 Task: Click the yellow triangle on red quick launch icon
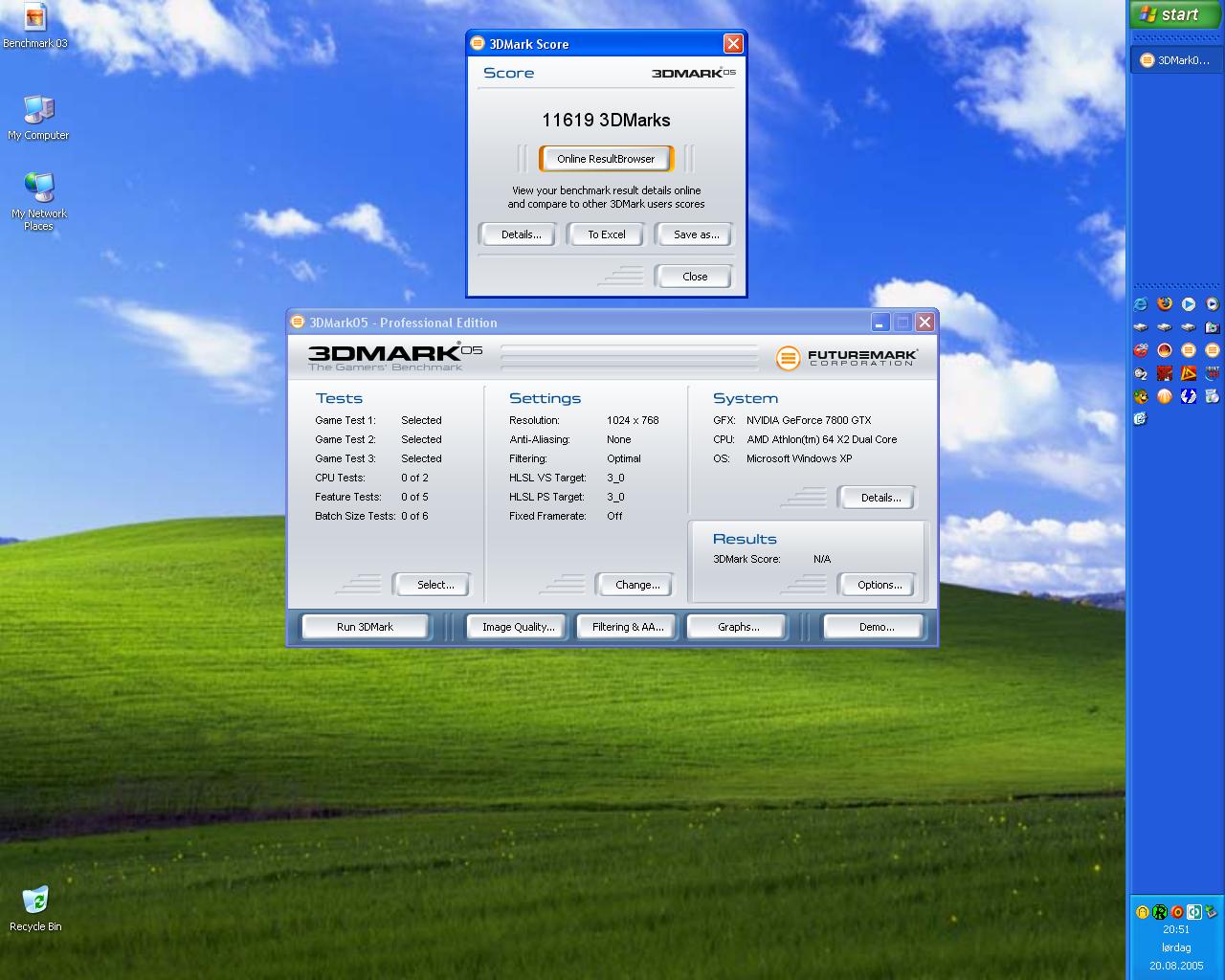(x=1189, y=373)
